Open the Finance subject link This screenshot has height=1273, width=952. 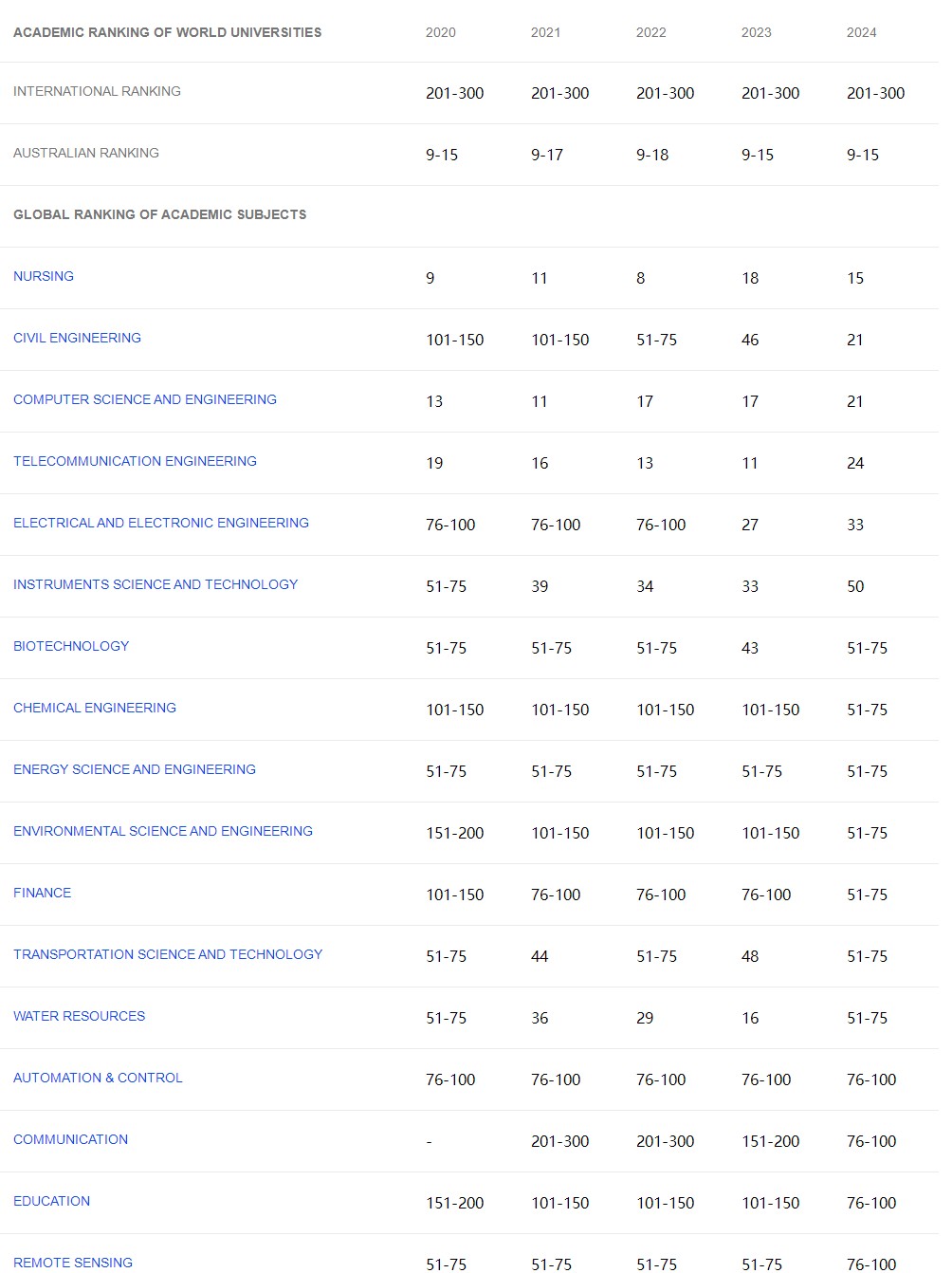43,893
